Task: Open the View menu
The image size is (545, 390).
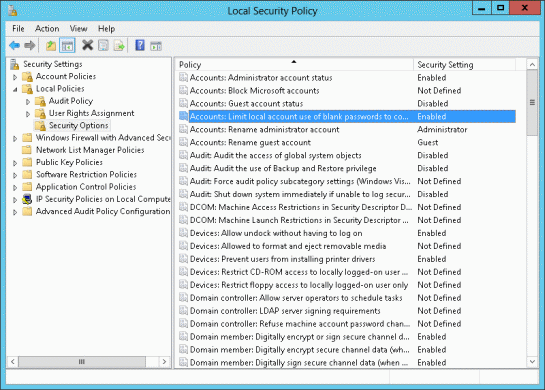Action: pyautogui.click(x=78, y=29)
